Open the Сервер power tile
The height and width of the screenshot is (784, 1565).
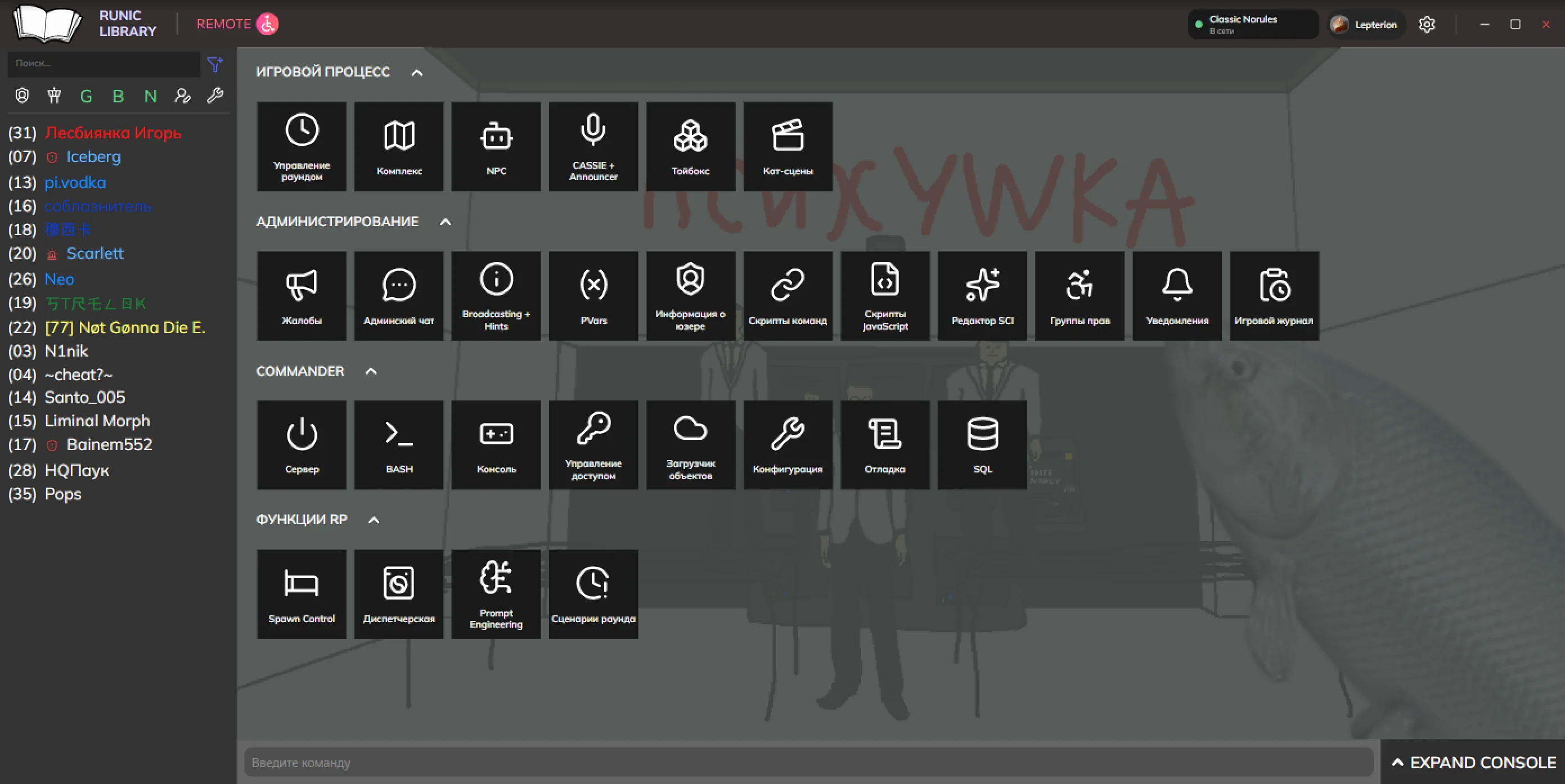302,444
